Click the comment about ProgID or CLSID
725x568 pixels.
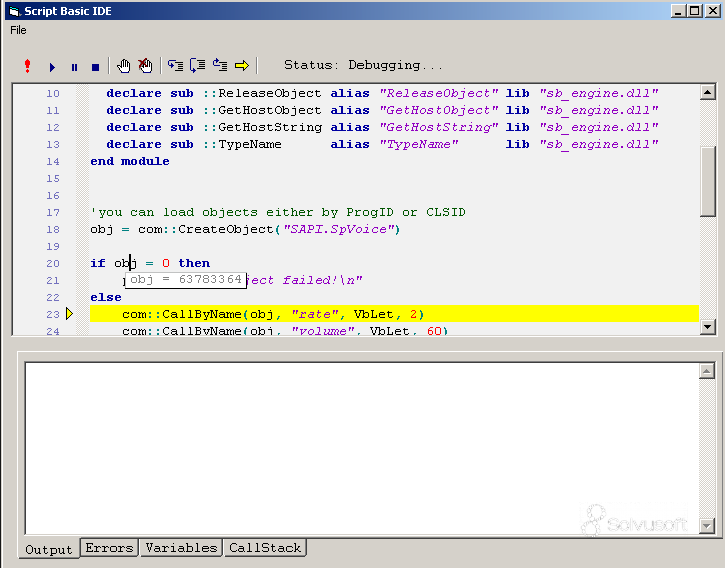[278, 212]
